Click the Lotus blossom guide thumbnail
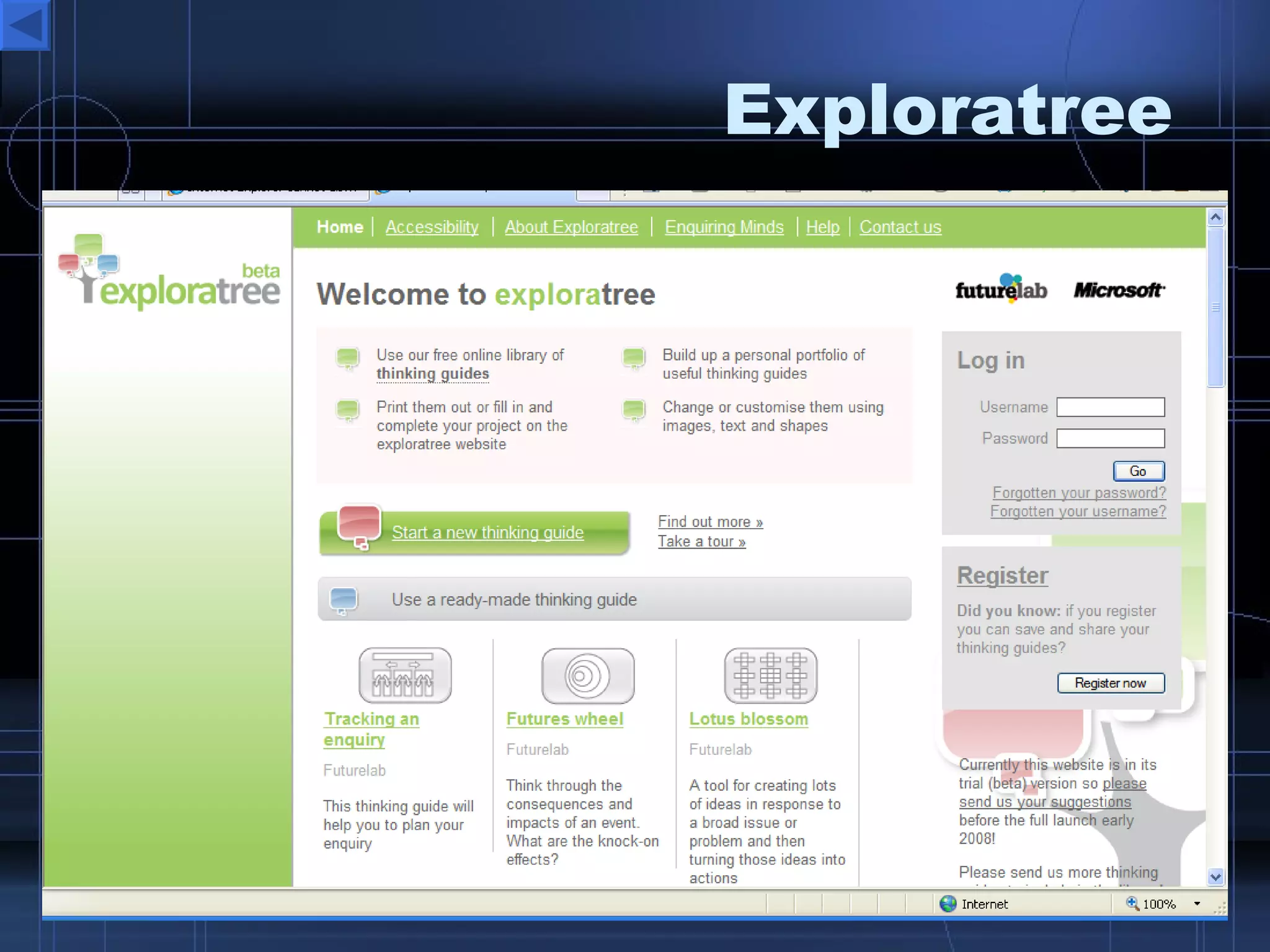 [x=771, y=676]
